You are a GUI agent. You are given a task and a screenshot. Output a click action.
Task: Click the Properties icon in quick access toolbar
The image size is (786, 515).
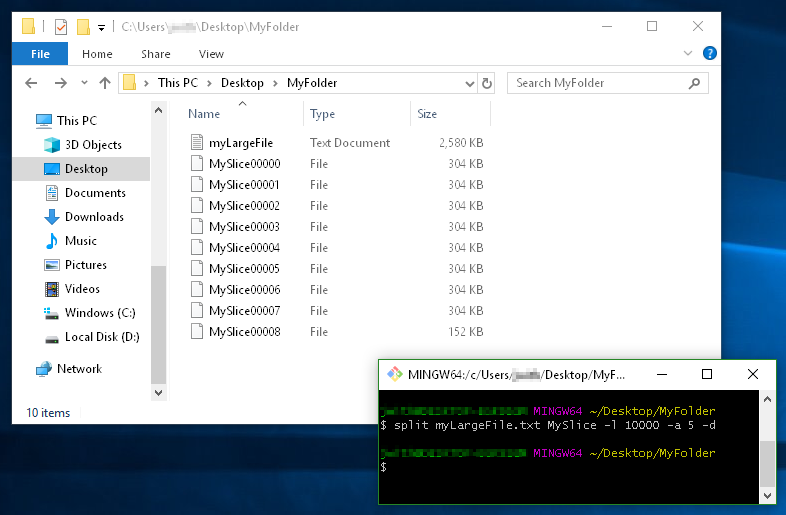click(61, 27)
